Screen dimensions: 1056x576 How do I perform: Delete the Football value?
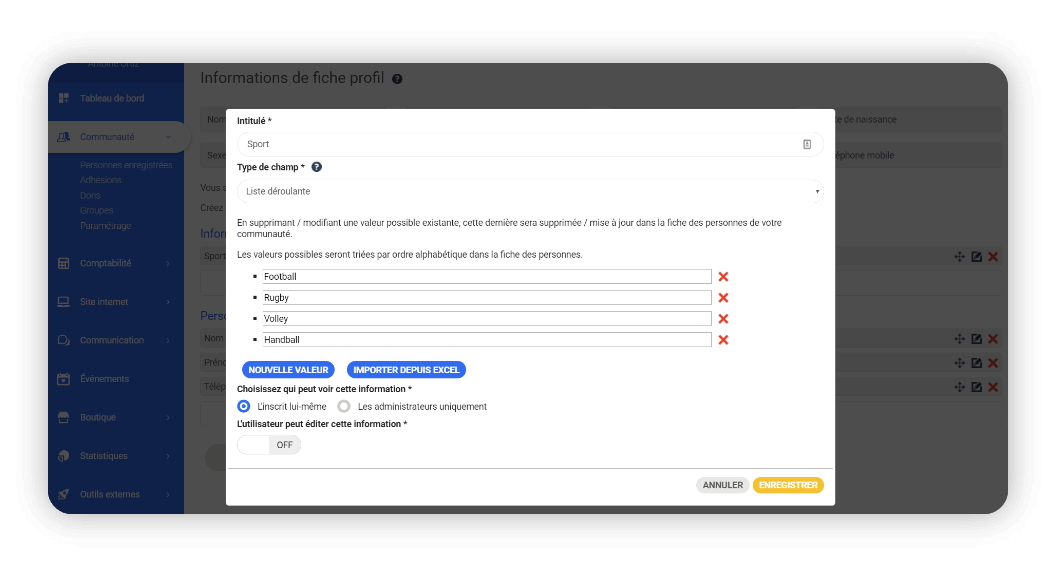pyautogui.click(x=723, y=277)
